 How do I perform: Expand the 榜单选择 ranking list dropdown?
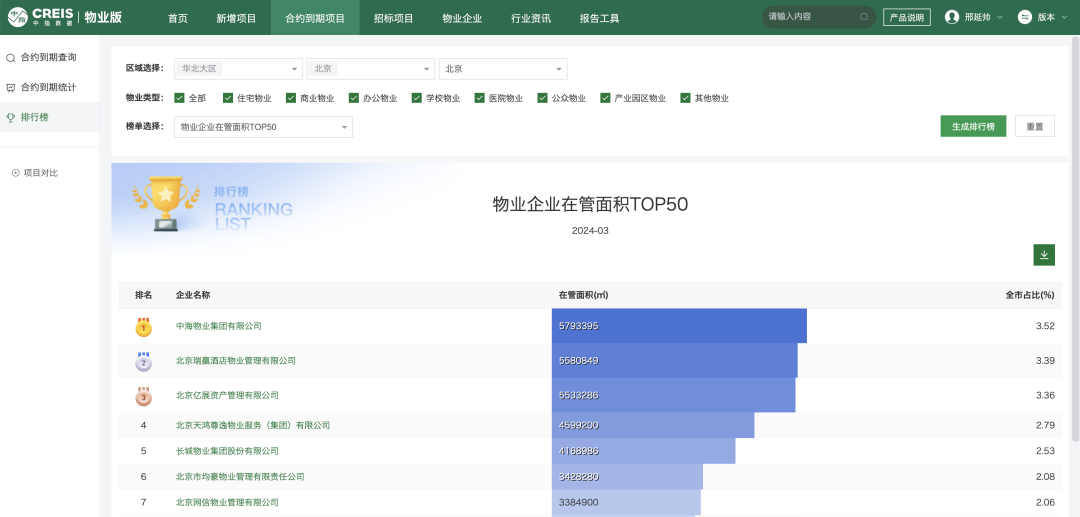(264, 127)
